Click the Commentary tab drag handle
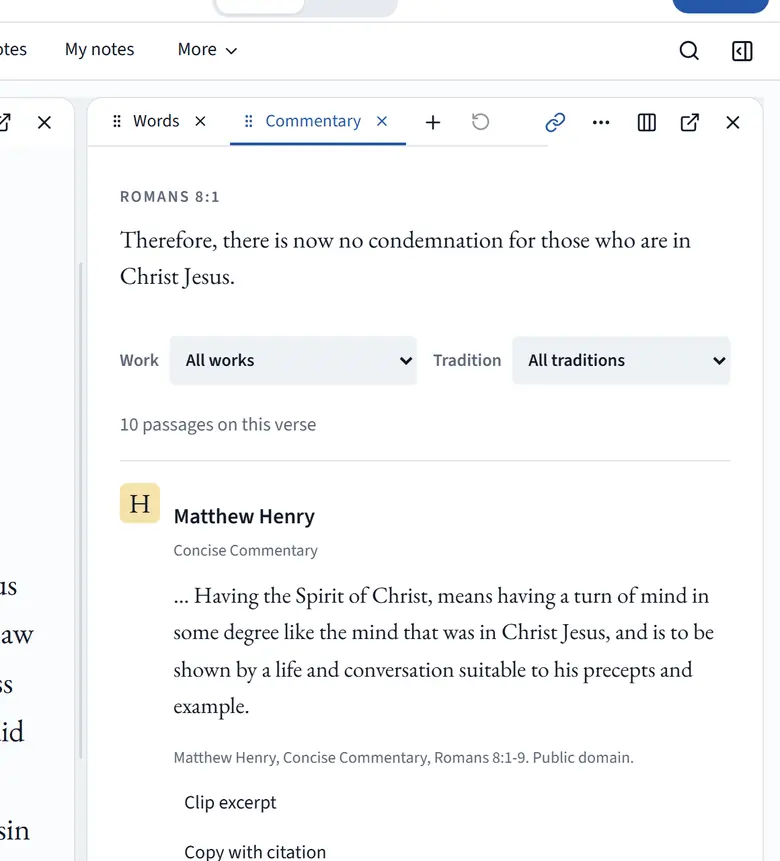Screen dimensions: 780x861 (x=248, y=121)
